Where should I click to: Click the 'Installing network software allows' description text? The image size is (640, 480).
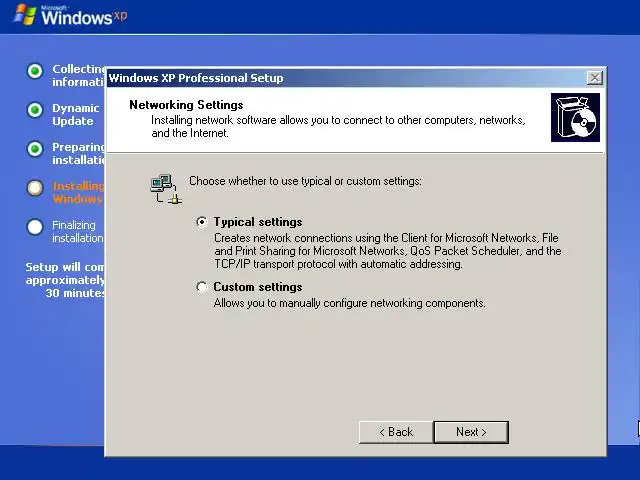click(338, 127)
